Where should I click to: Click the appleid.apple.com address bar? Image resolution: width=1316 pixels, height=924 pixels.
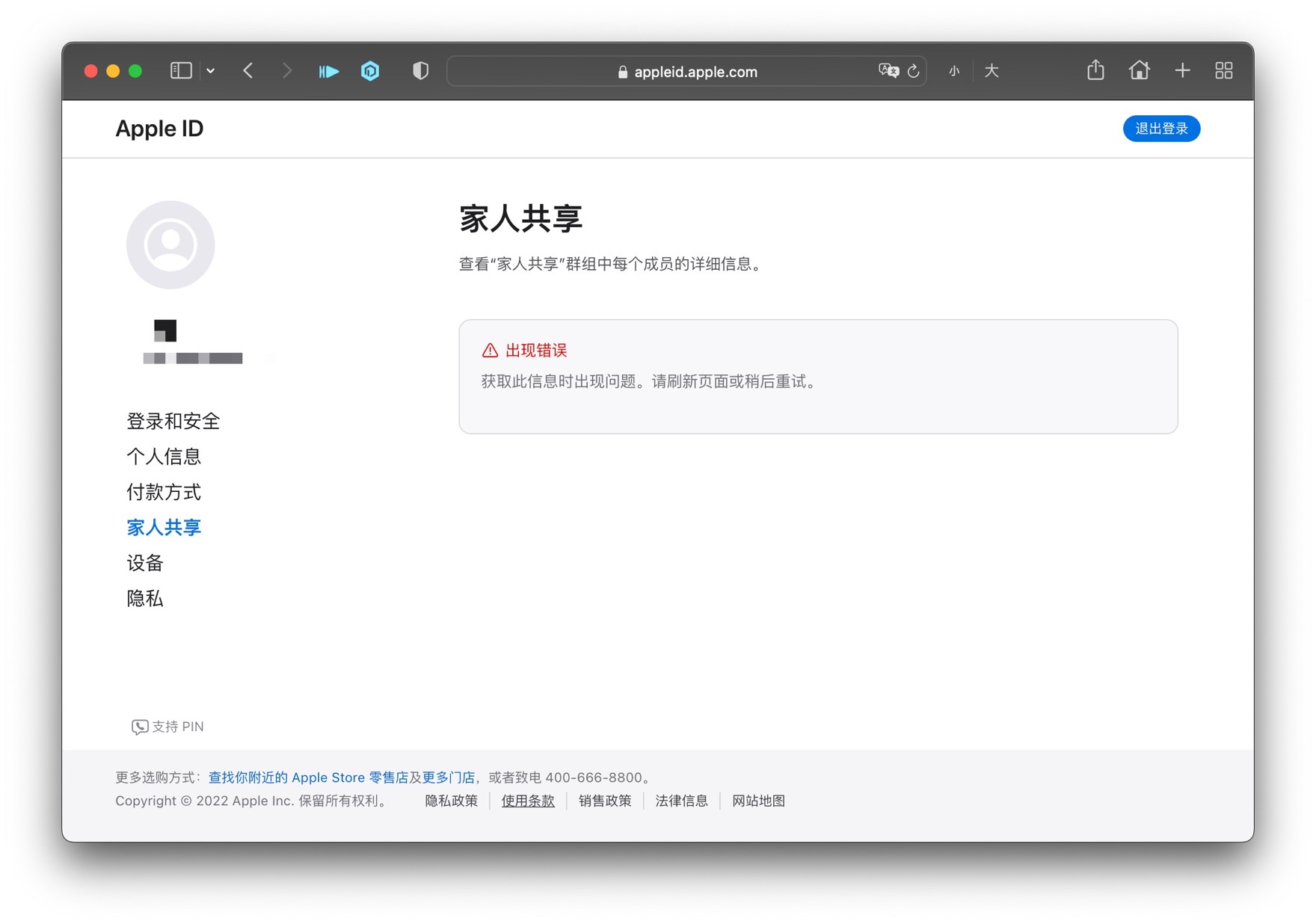686,72
